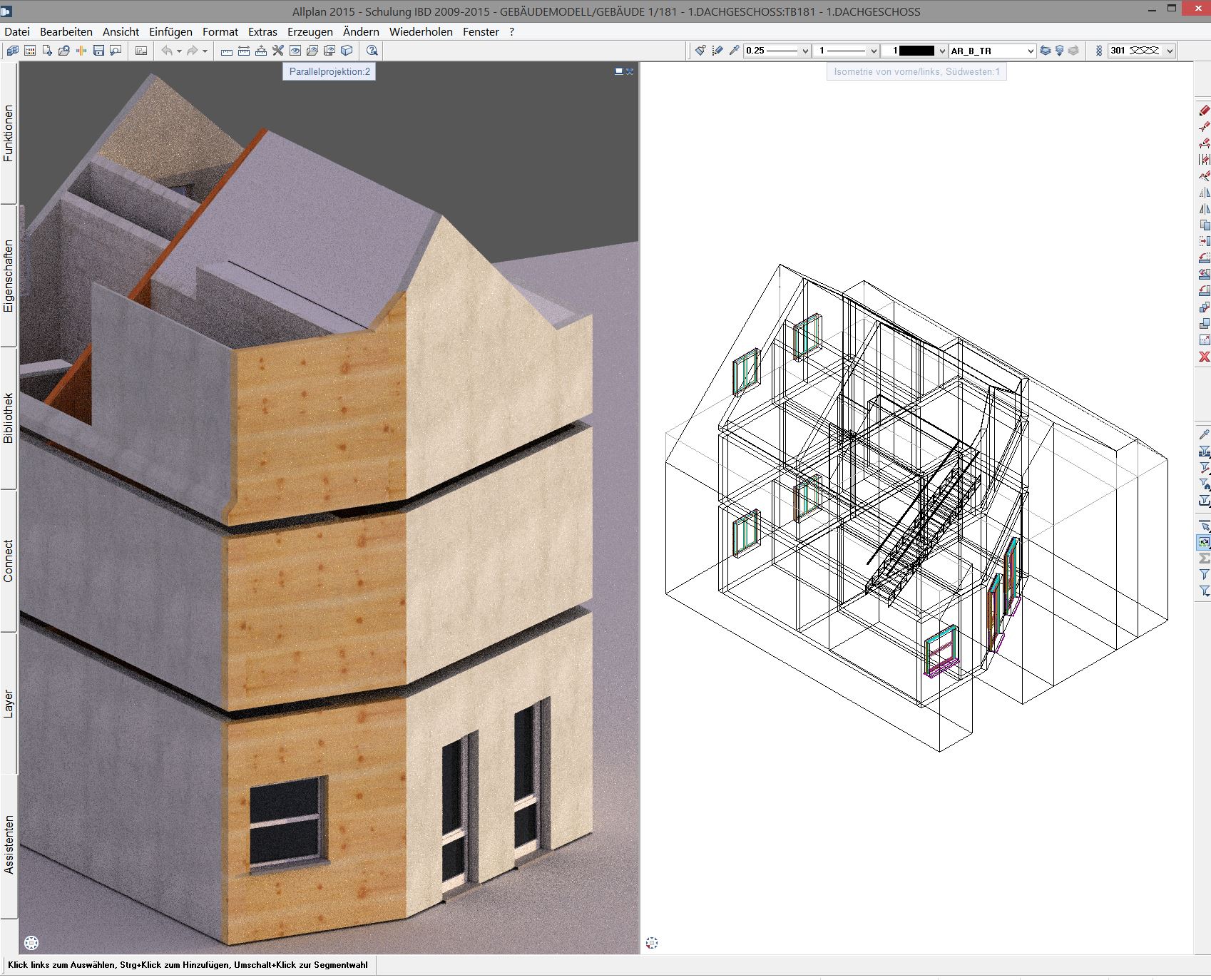The width and height of the screenshot is (1211, 980).
Task: Click the Undo arrow icon
Action: click(166, 51)
